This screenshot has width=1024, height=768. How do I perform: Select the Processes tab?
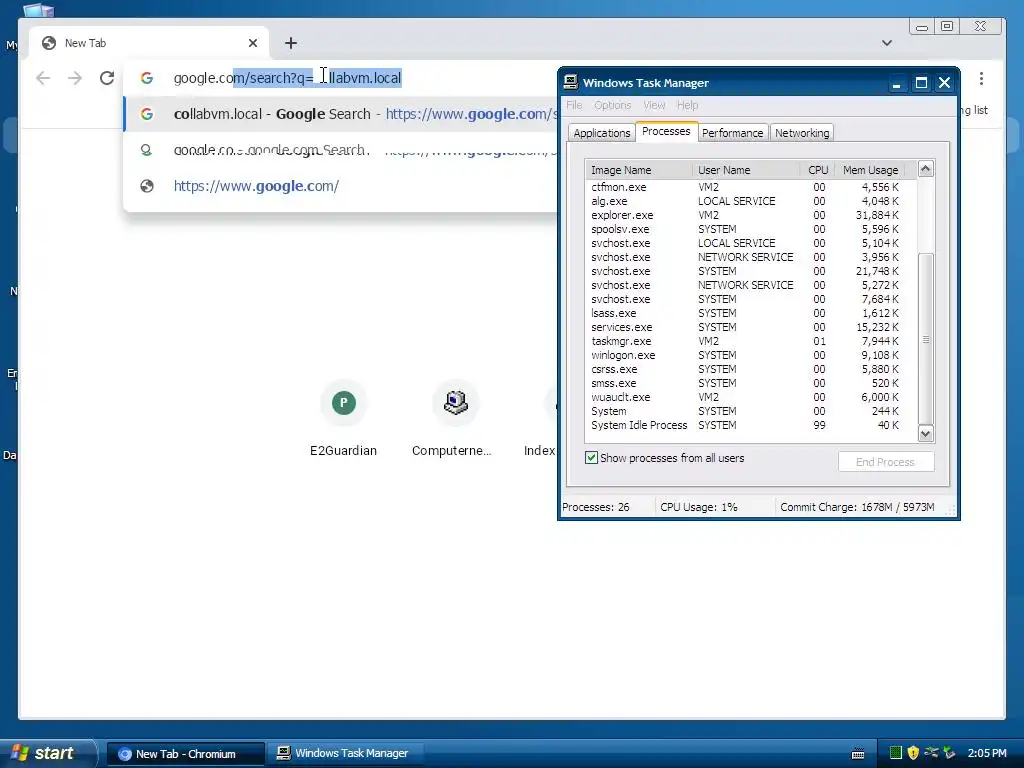click(x=666, y=131)
